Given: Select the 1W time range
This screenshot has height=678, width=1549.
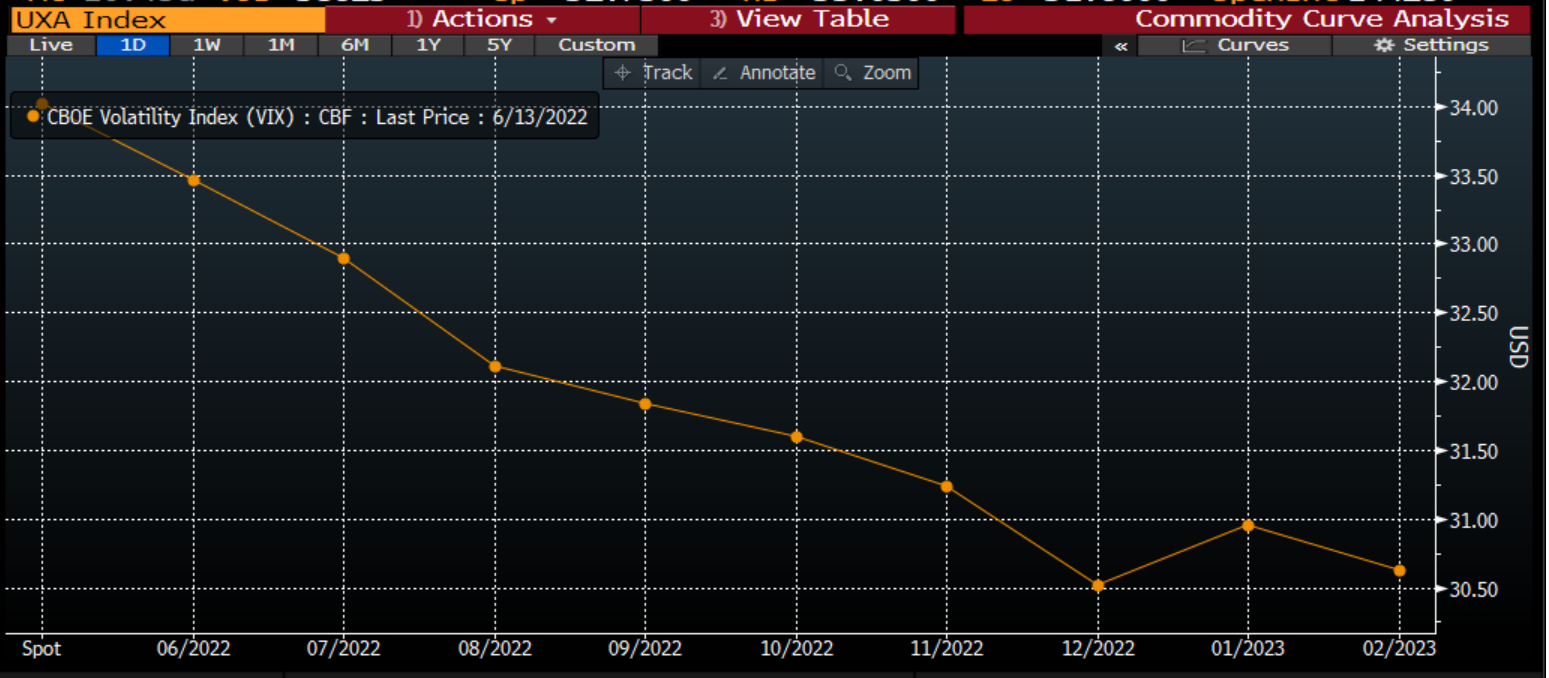Looking at the screenshot, I should [207, 45].
